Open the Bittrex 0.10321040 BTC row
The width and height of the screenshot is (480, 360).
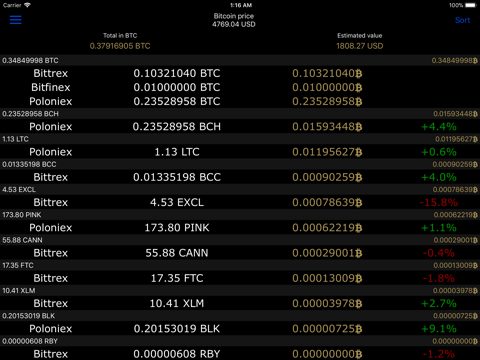(x=240, y=73)
